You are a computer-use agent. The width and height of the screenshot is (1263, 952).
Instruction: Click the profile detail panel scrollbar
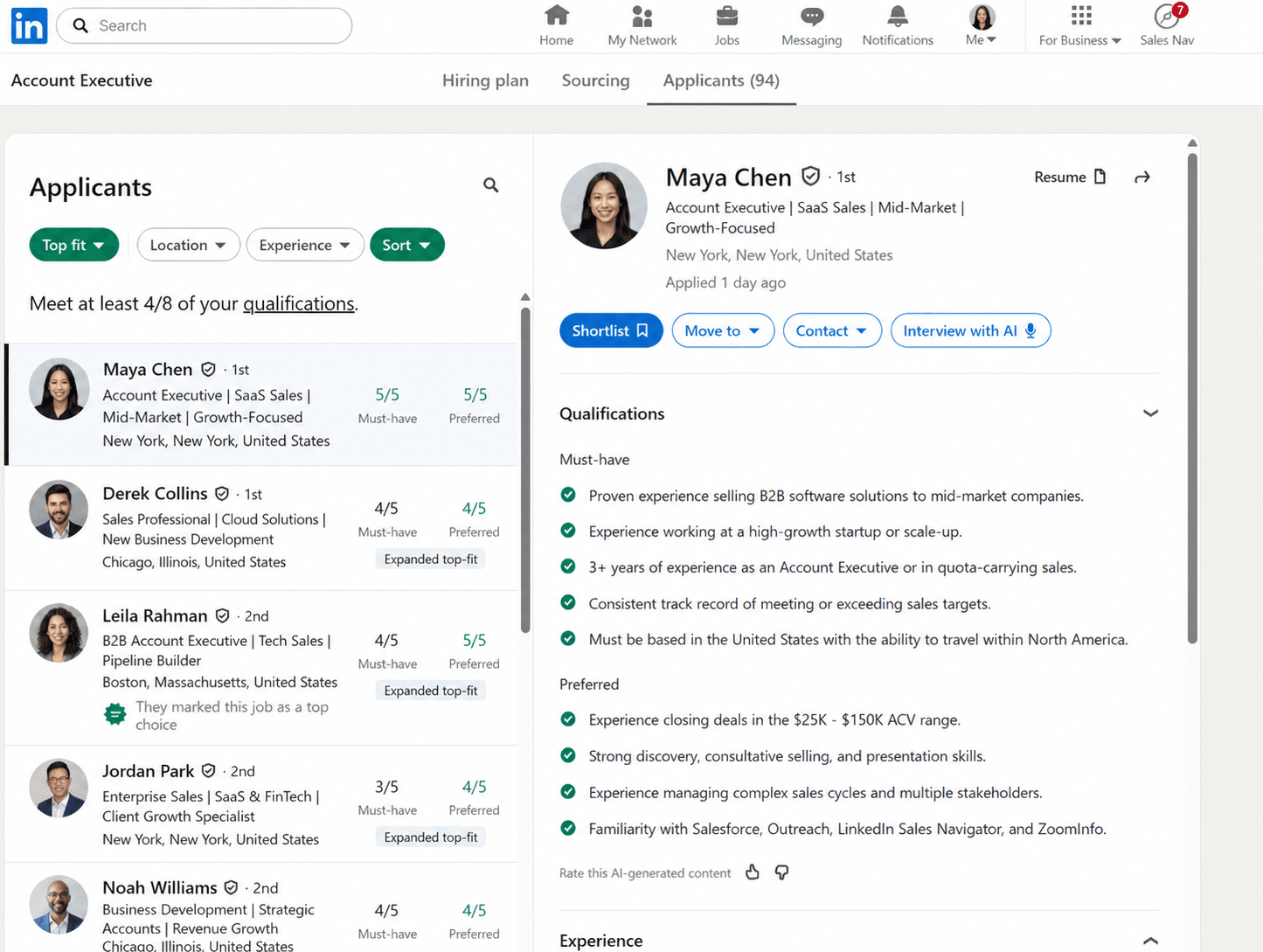(x=1192, y=399)
